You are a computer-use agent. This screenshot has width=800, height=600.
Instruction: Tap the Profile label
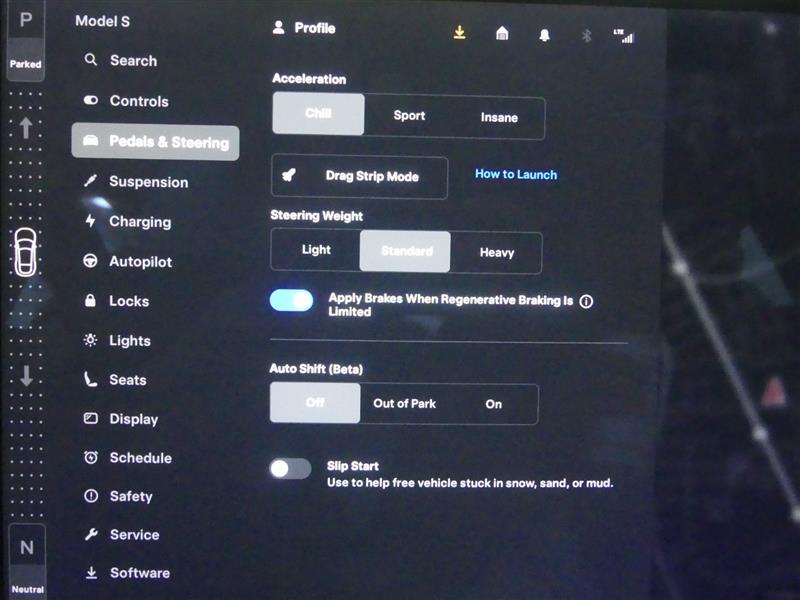point(315,28)
